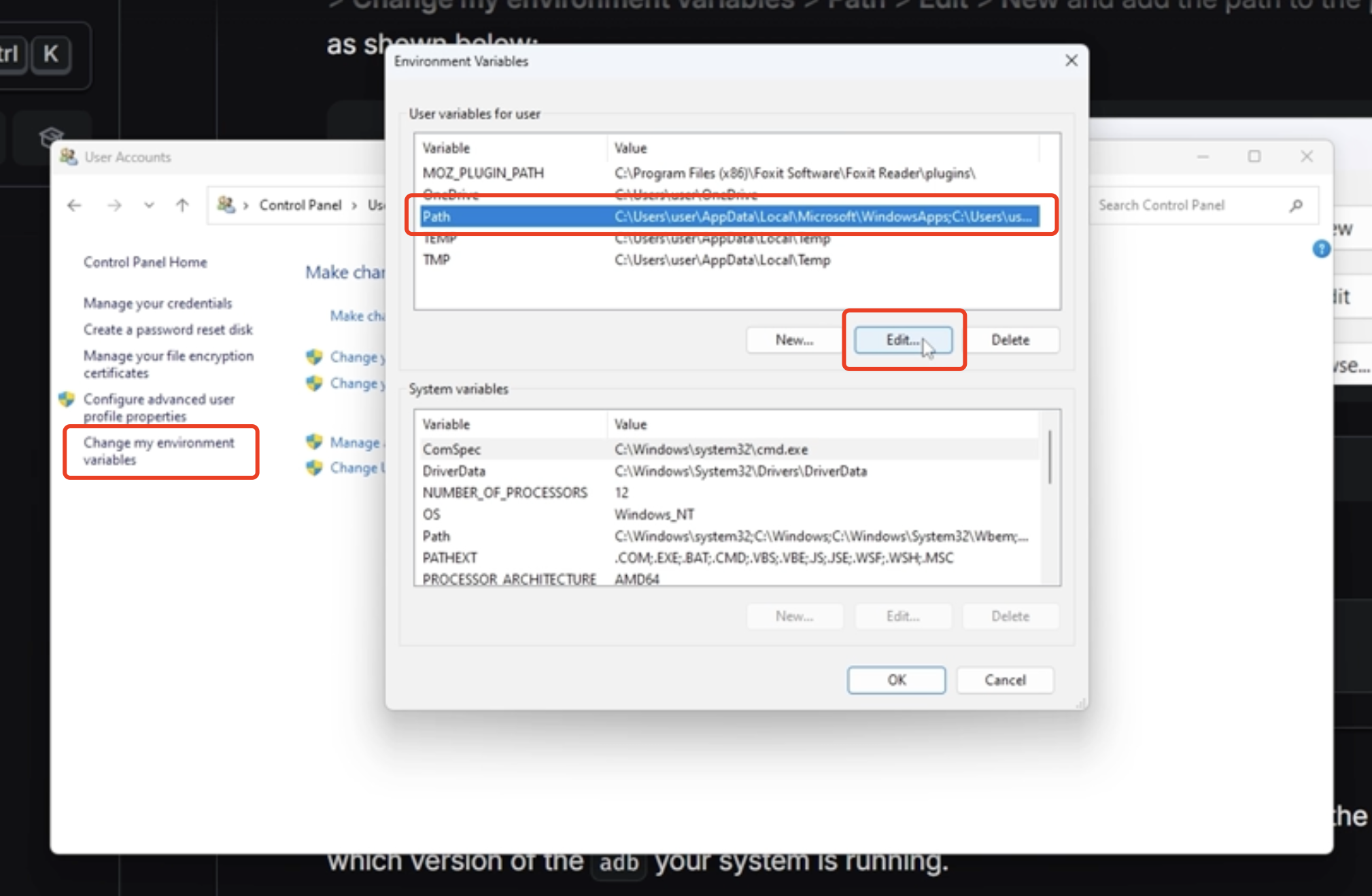Screen dimensions: 1372x896
Task: Click the User Accounts title bar icon
Action: click(x=69, y=157)
